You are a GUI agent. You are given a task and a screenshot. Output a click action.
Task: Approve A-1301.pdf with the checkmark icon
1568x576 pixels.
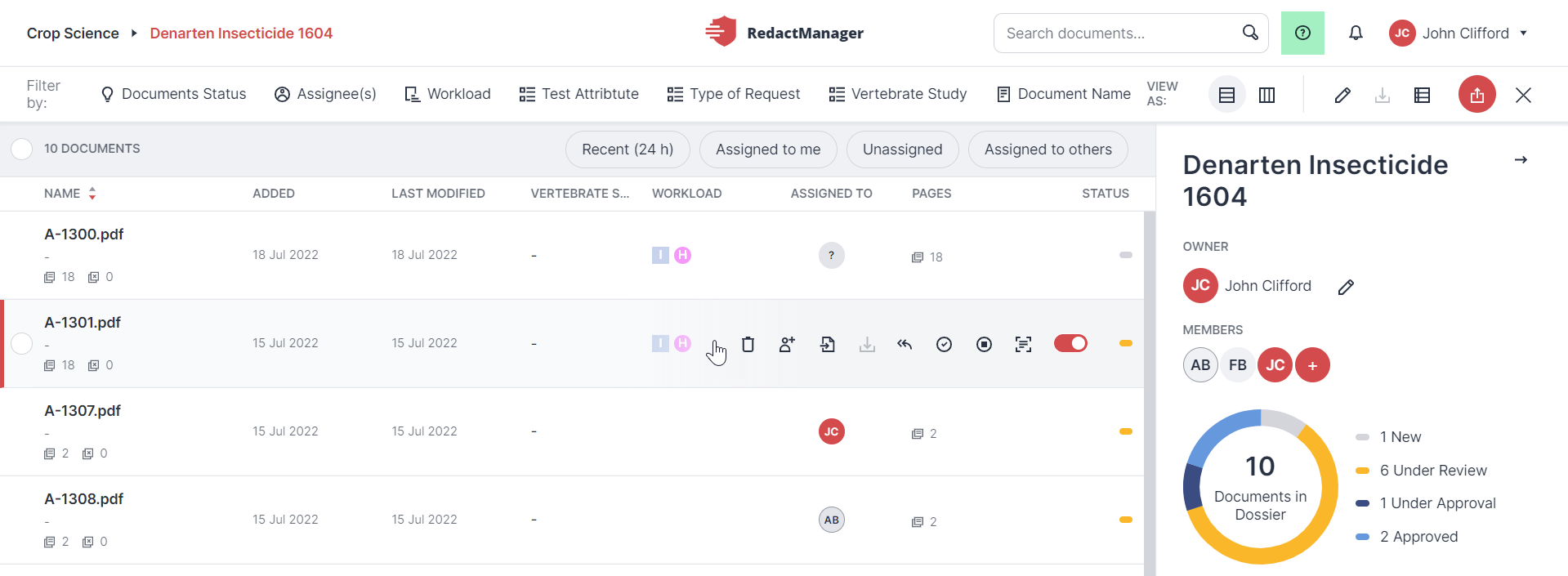coord(944,344)
